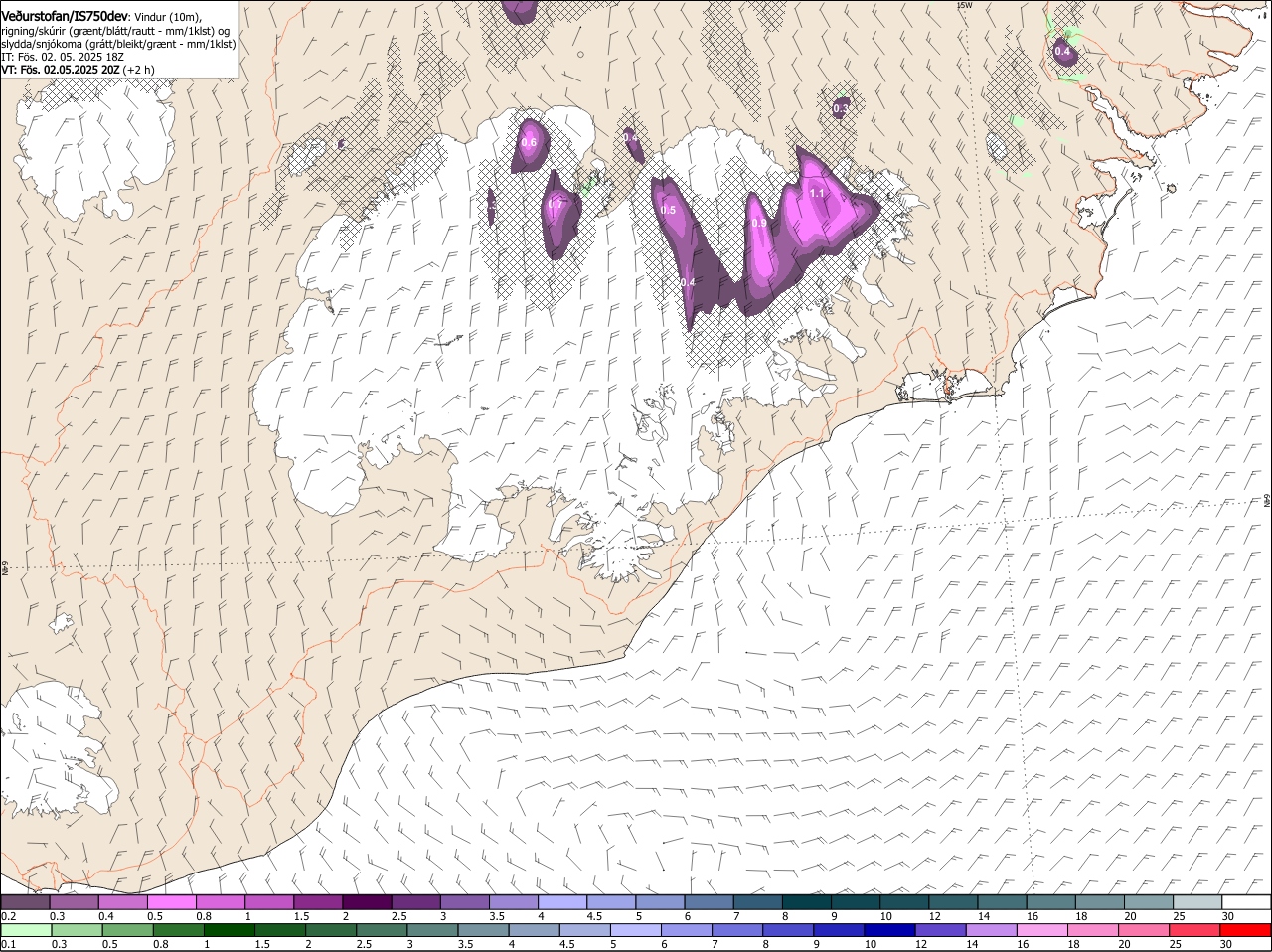Select upper legend swatch between 1 and 1.5
Viewport: 1272px width, 952px height.
[x=269, y=902]
